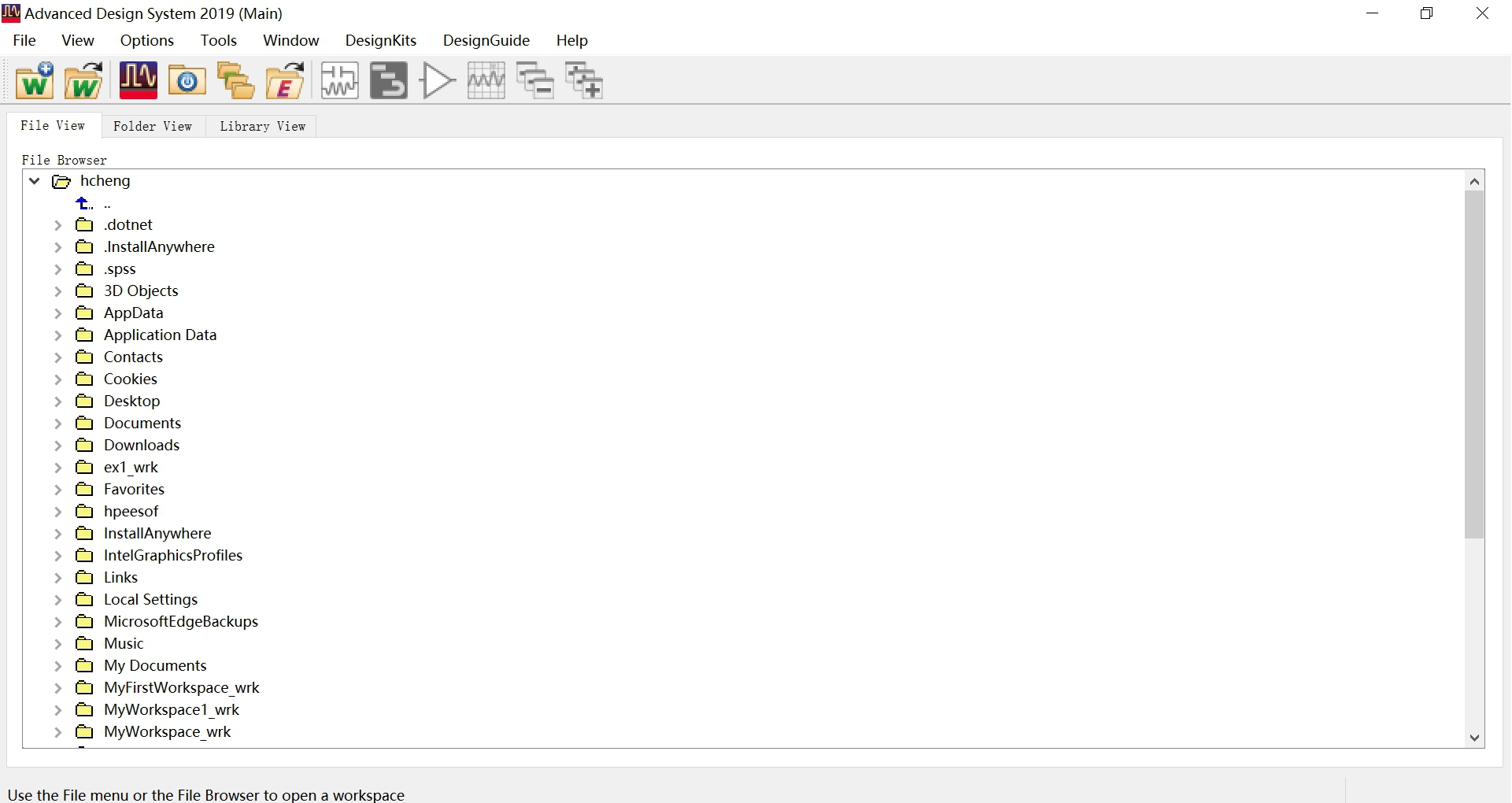Open the Help menu
Viewport: 1512px width, 803px height.
point(572,40)
